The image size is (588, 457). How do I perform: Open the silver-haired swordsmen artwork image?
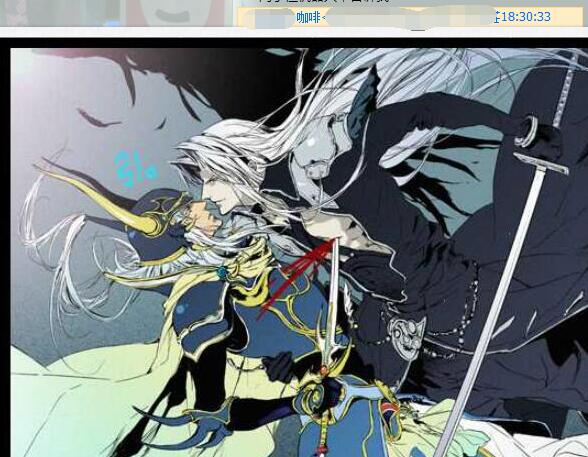coord(299,252)
